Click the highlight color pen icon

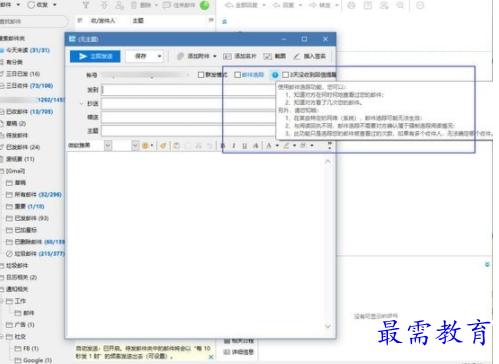point(286,146)
